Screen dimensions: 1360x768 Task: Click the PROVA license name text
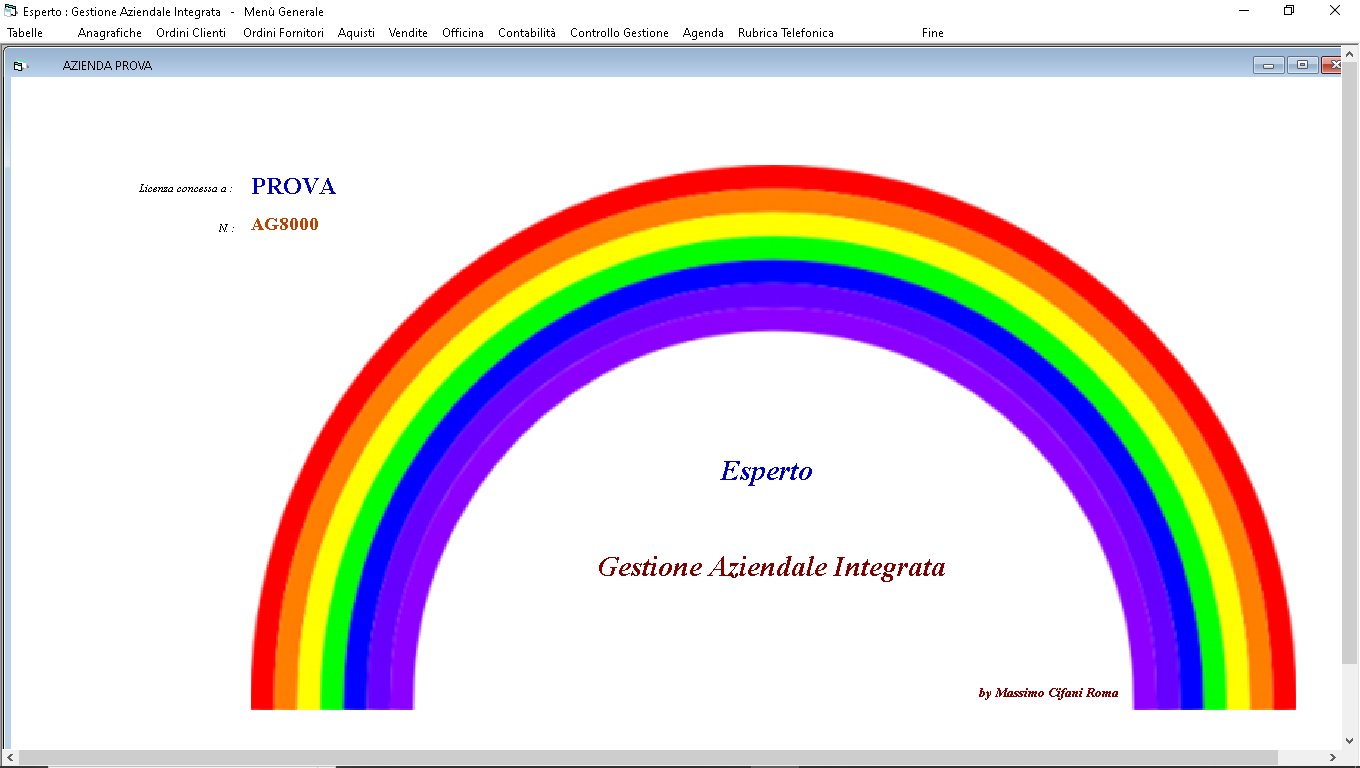(x=293, y=187)
